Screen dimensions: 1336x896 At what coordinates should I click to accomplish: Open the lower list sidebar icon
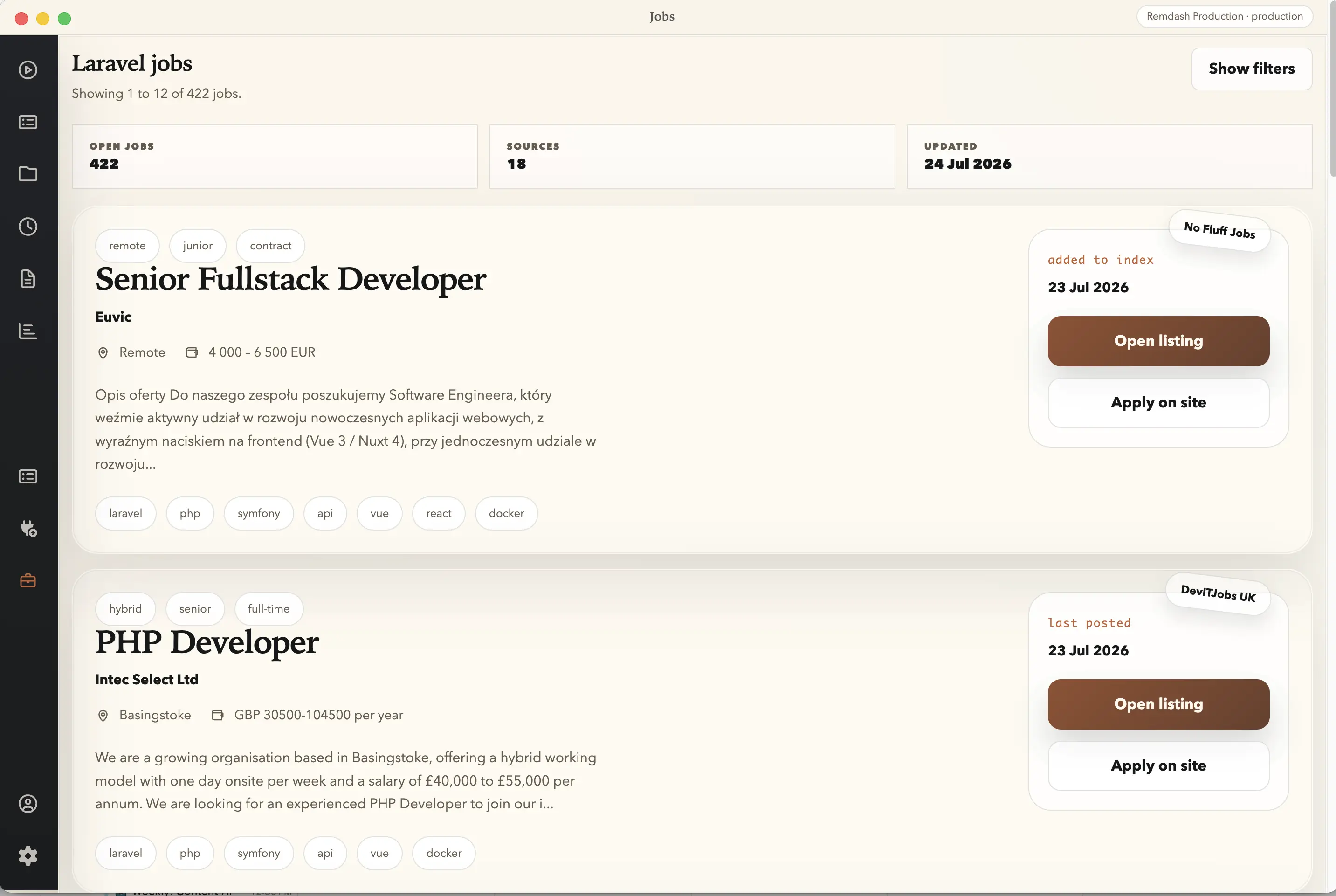pyautogui.click(x=28, y=476)
